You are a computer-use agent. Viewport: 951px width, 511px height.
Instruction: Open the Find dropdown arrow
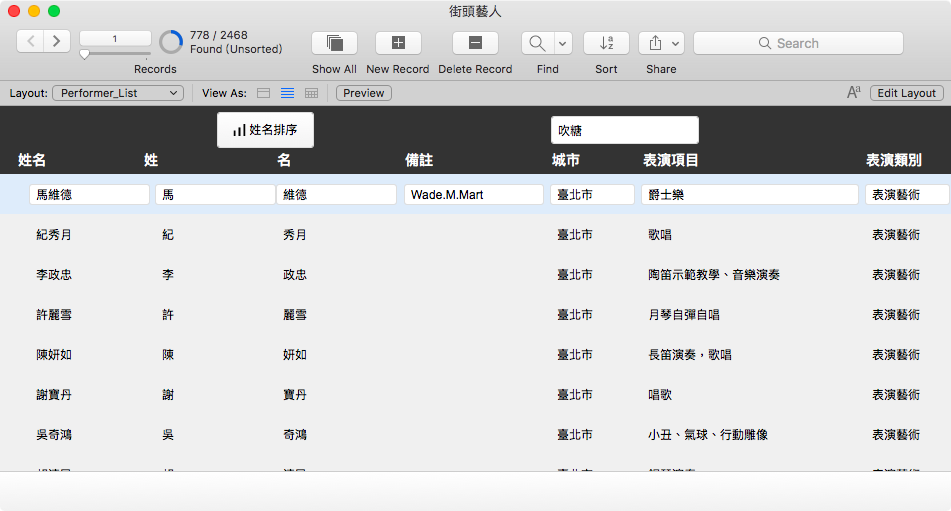(x=563, y=43)
